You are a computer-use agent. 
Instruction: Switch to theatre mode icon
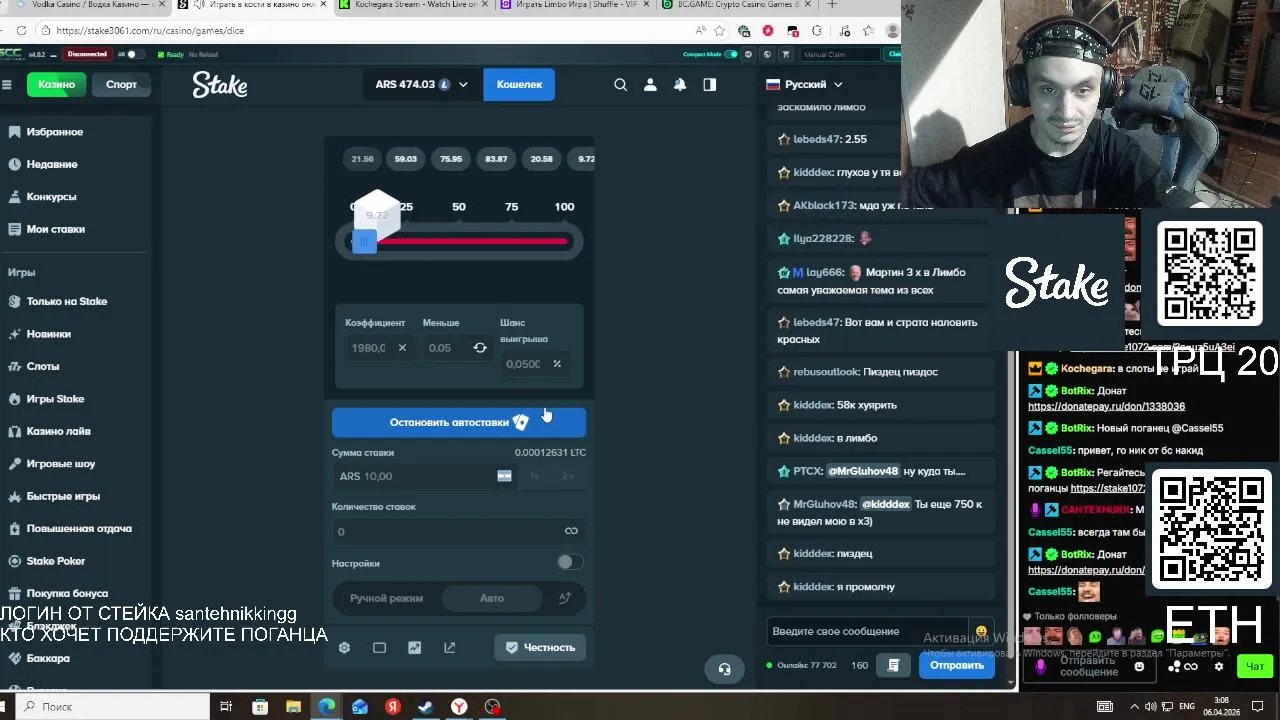pos(379,648)
